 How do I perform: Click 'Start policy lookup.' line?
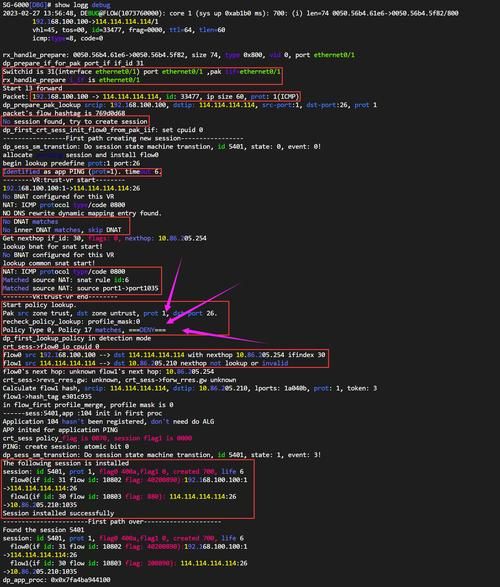click(x=40, y=305)
